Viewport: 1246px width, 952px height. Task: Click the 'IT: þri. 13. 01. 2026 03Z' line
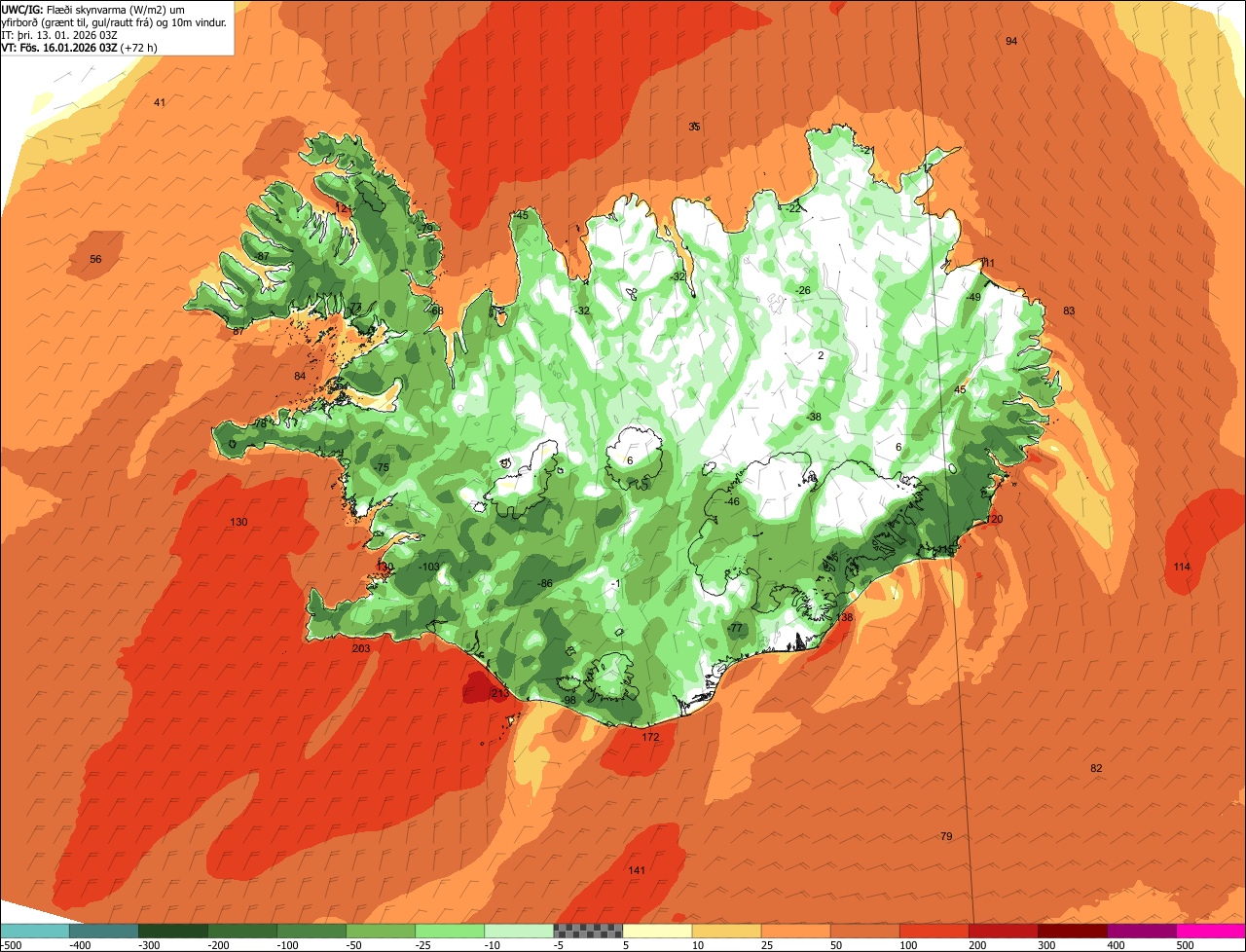coord(59,35)
